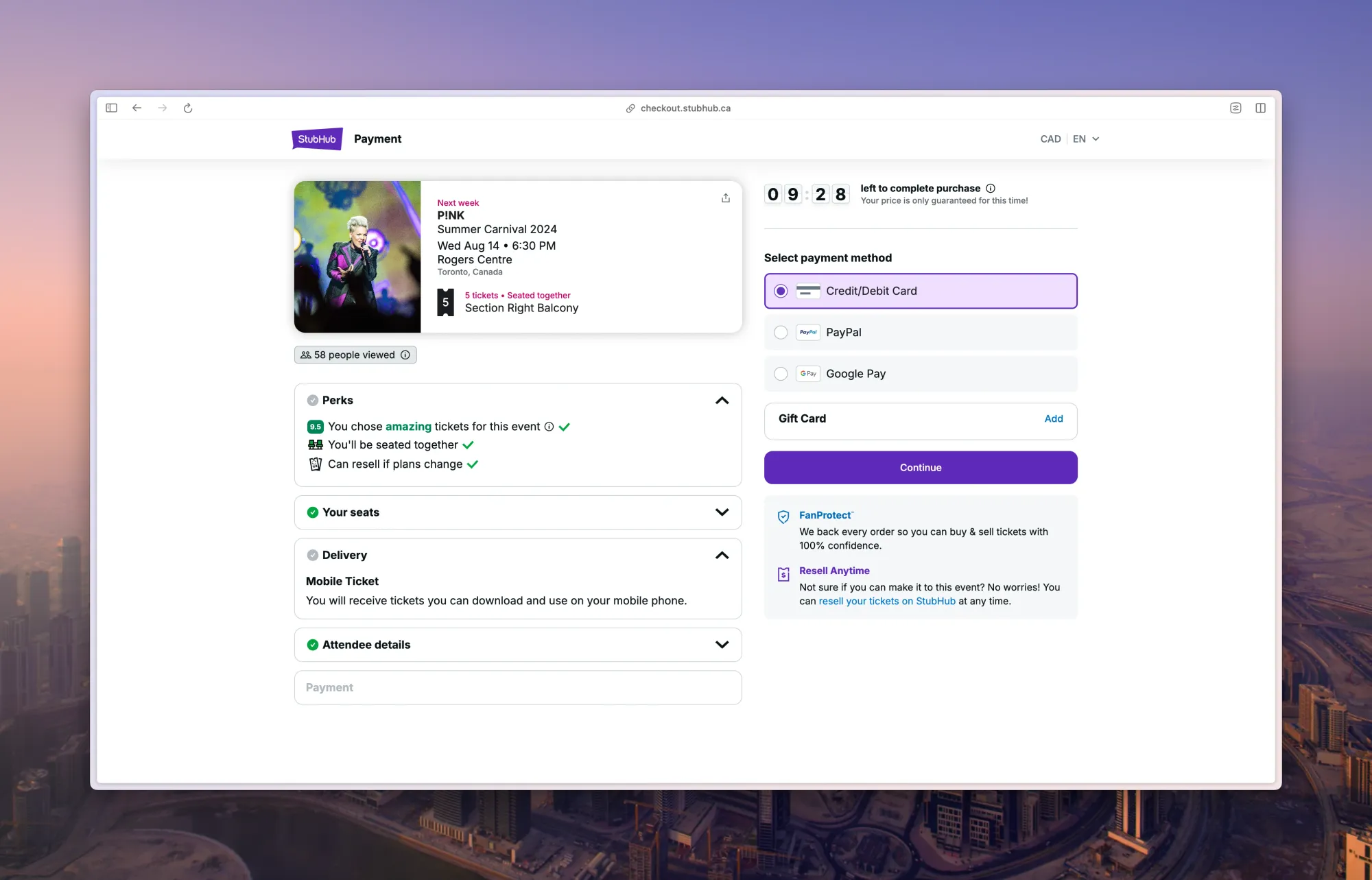
Task: Go back with the browser back arrow
Action: pos(137,108)
